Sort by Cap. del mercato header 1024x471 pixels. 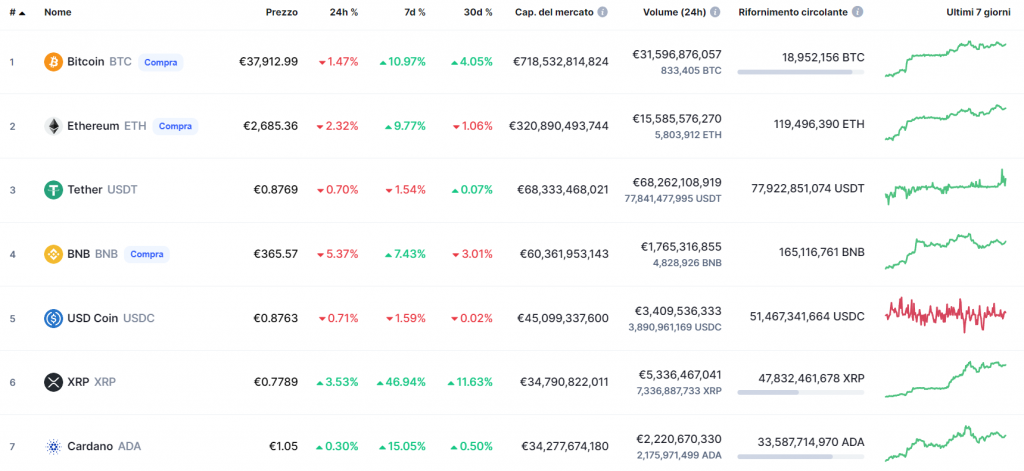[554, 12]
